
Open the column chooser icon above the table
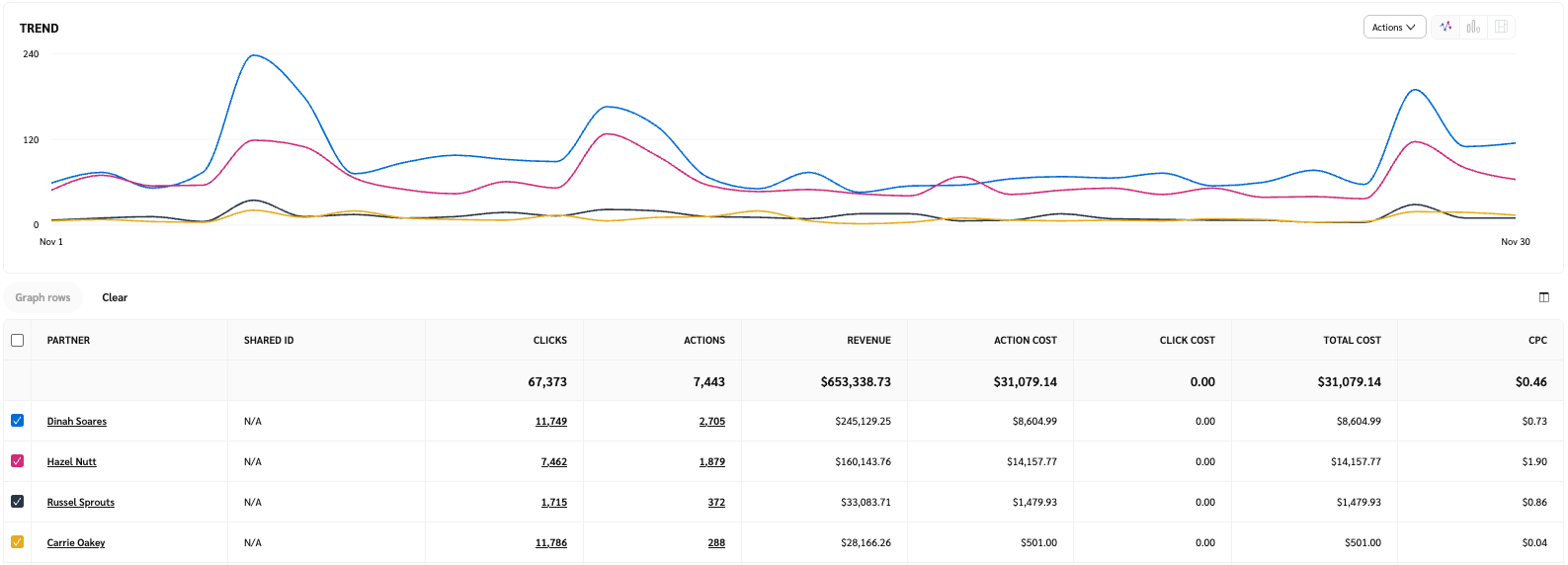coord(1544,297)
